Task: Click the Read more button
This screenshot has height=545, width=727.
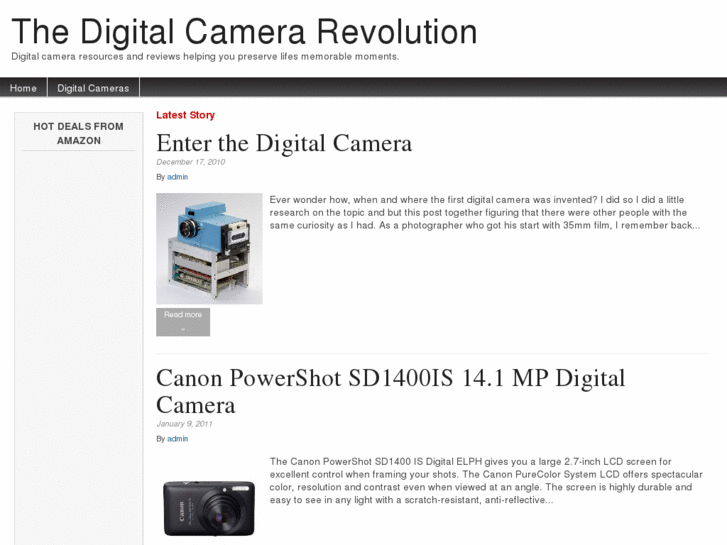Action: point(183,322)
